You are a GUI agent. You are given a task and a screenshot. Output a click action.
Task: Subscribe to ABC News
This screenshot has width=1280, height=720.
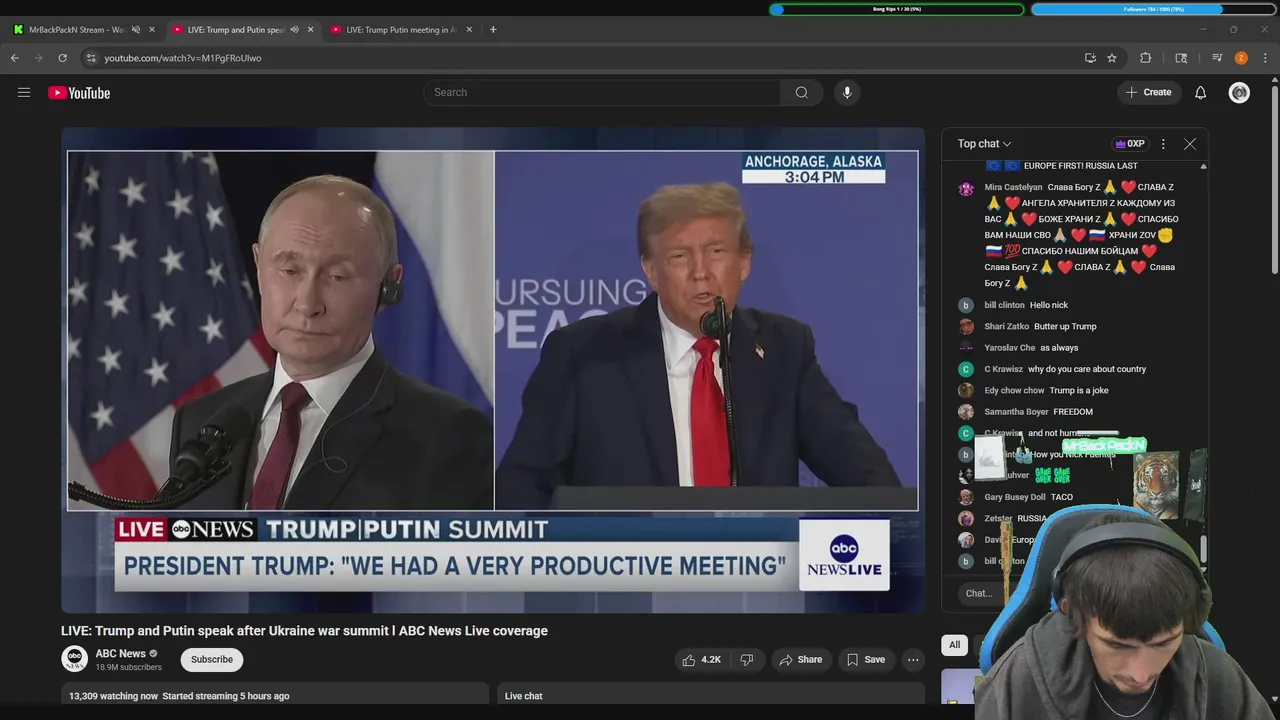pyautogui.click(x=212, y=659)
